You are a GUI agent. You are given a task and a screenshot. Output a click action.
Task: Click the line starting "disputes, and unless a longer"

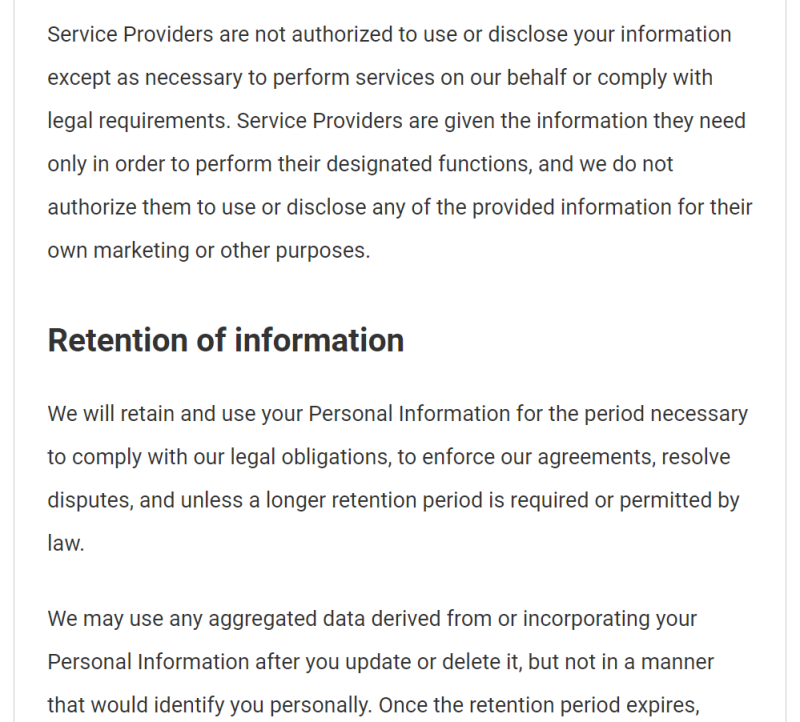coord(393,500)
